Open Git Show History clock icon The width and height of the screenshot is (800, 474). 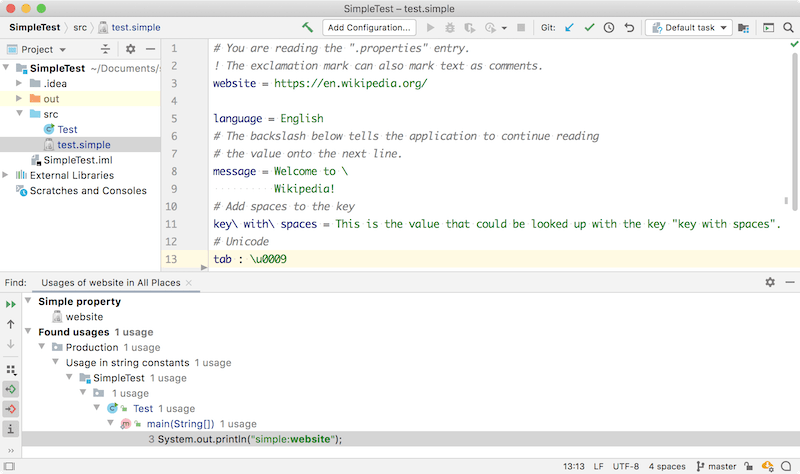pos(609,28)
